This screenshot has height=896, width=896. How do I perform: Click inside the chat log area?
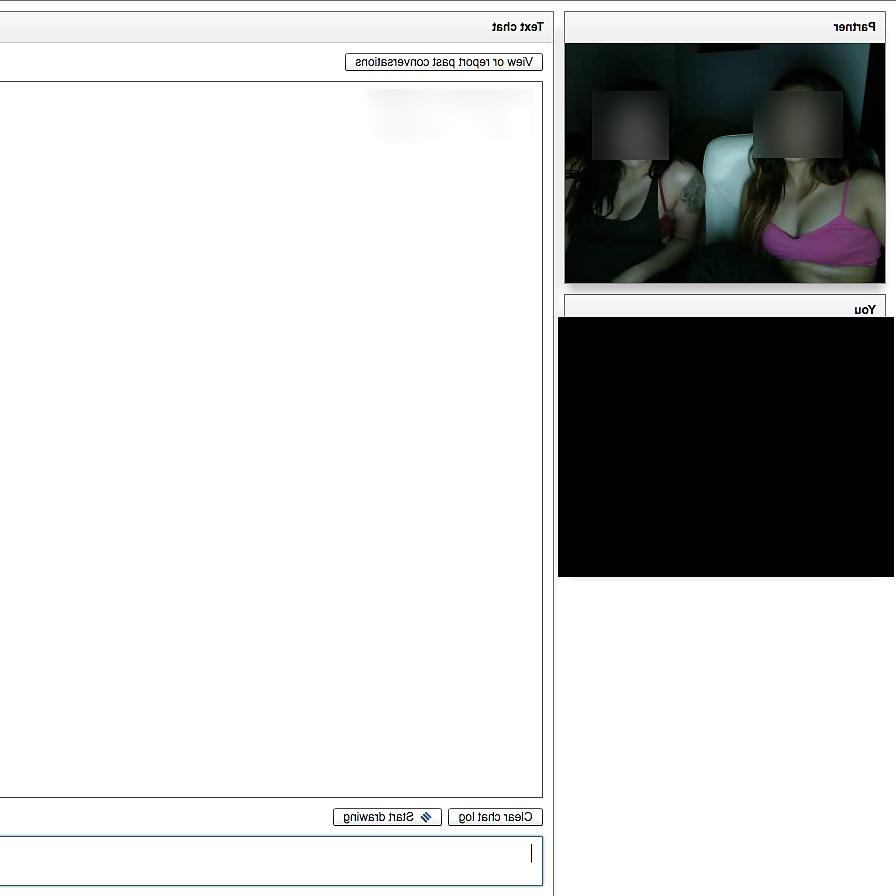[271, 439]
